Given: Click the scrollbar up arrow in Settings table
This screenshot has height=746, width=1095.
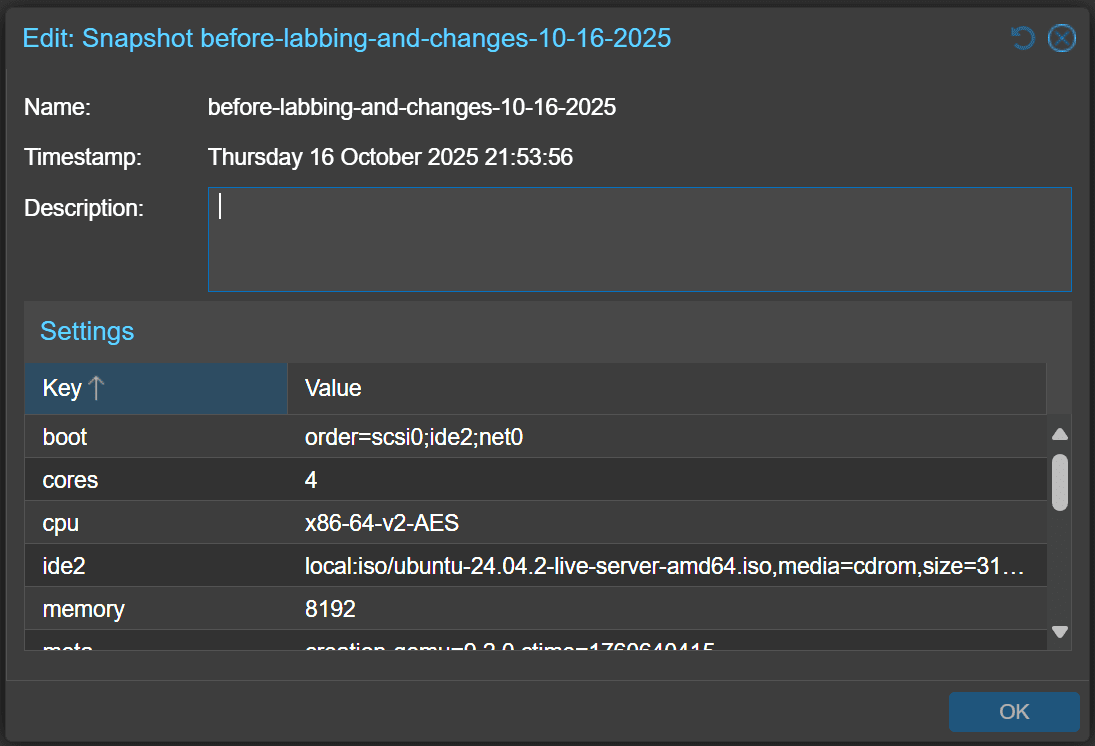Looking at the screenshot, I should [1059, 432].
